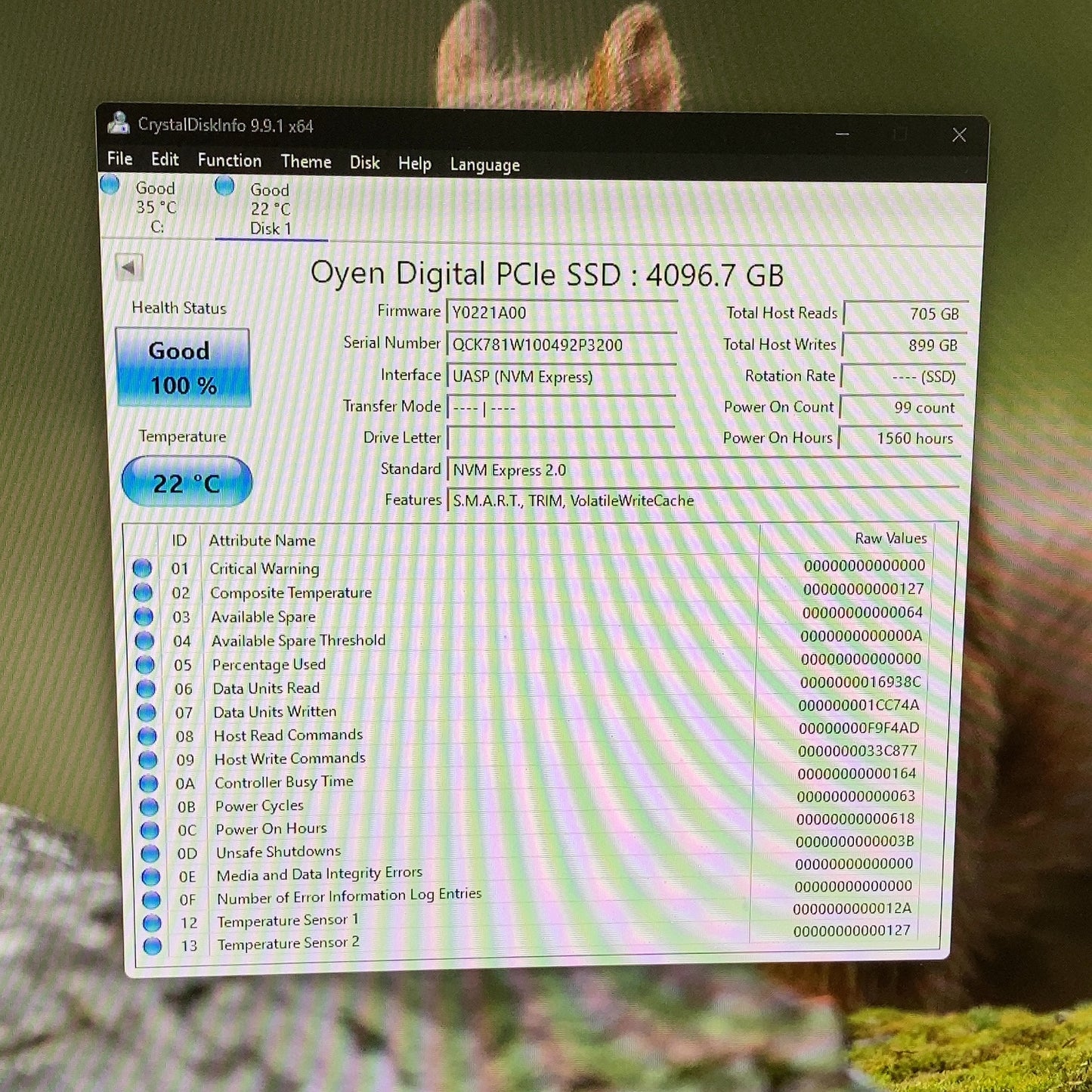Screen dimensions: 1092x1092
Task: Click the status orb for Temperature Sensor 1
Action: [152, 922]
